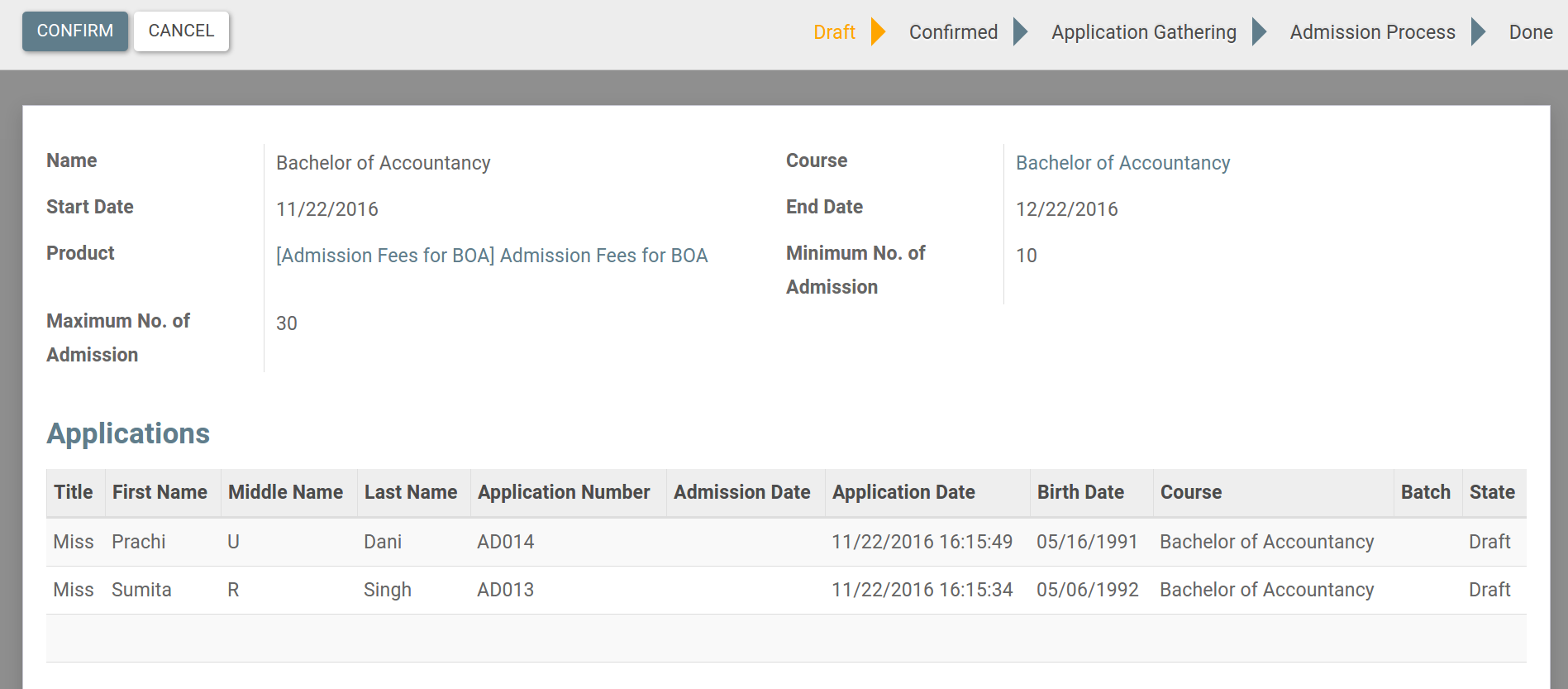
Task: Open Prachi Dani application row
Action: click(139, 542)
